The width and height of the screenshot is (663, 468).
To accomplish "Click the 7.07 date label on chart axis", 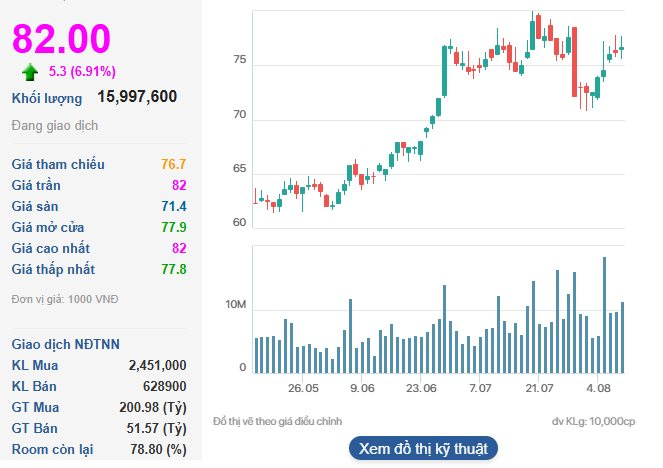I will click(481, 387).
